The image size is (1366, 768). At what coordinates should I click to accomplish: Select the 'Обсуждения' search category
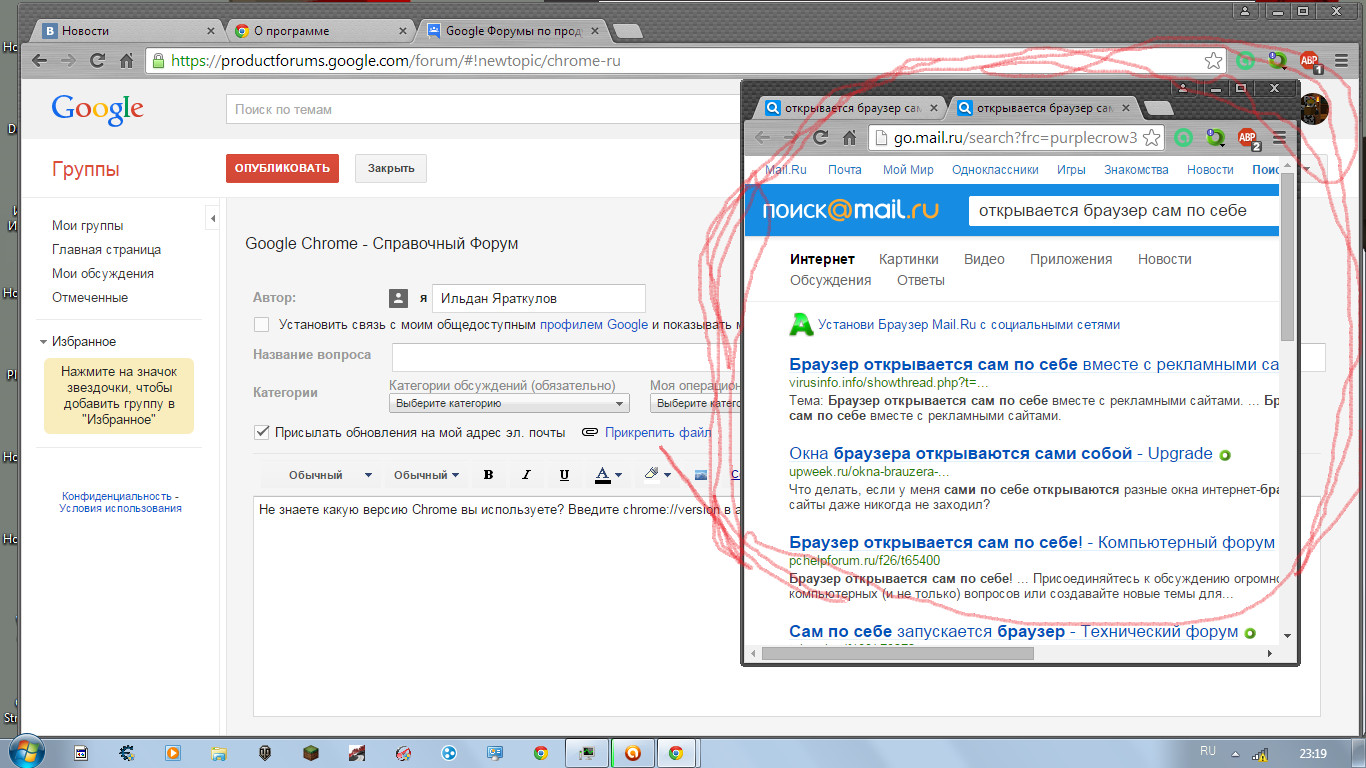(830, 280)
